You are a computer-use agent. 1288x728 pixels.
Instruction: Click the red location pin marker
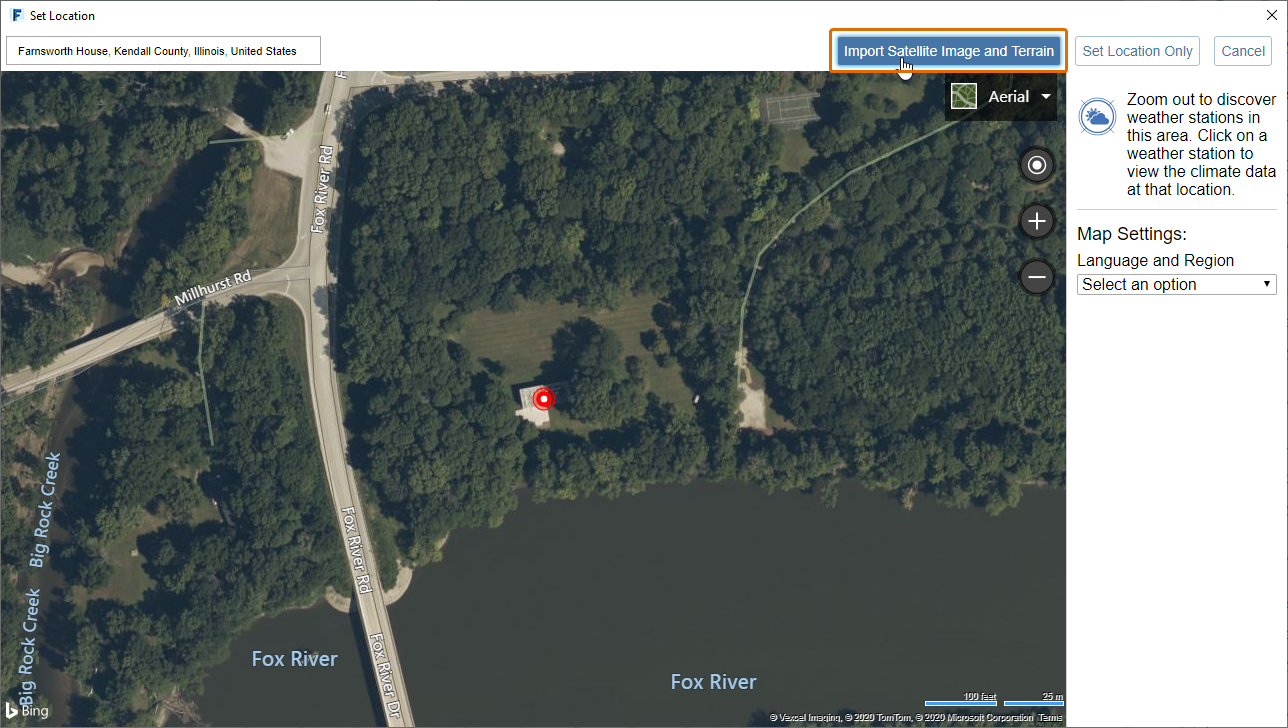[x=543, y=399]
